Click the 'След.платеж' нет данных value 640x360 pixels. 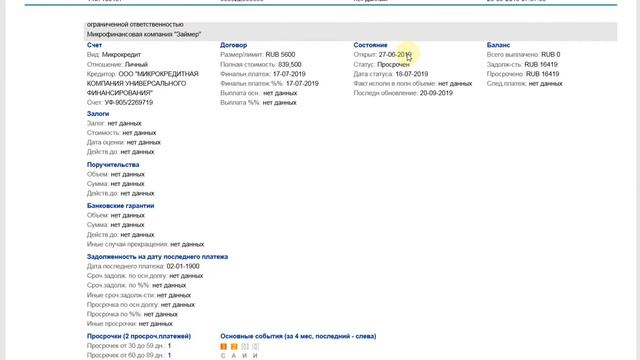545,83
